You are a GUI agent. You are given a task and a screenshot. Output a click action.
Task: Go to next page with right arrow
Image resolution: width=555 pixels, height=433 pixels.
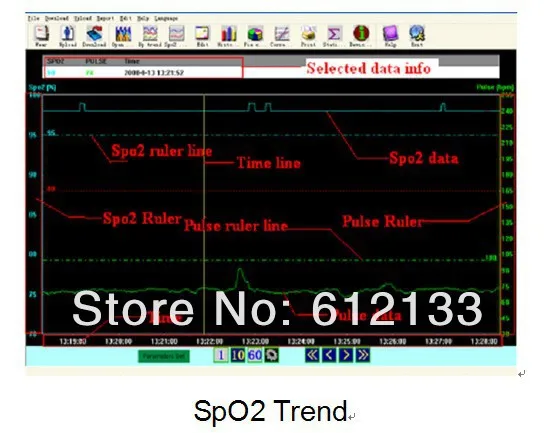[x=346, y=355]
